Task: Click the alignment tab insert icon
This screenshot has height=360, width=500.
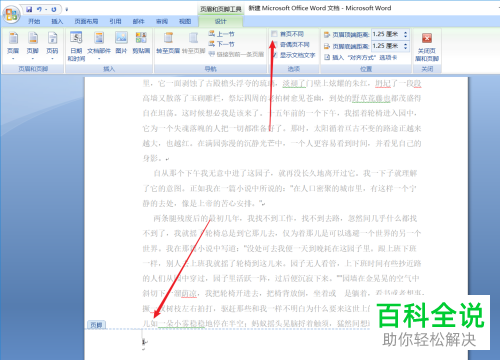Action: 327,58
